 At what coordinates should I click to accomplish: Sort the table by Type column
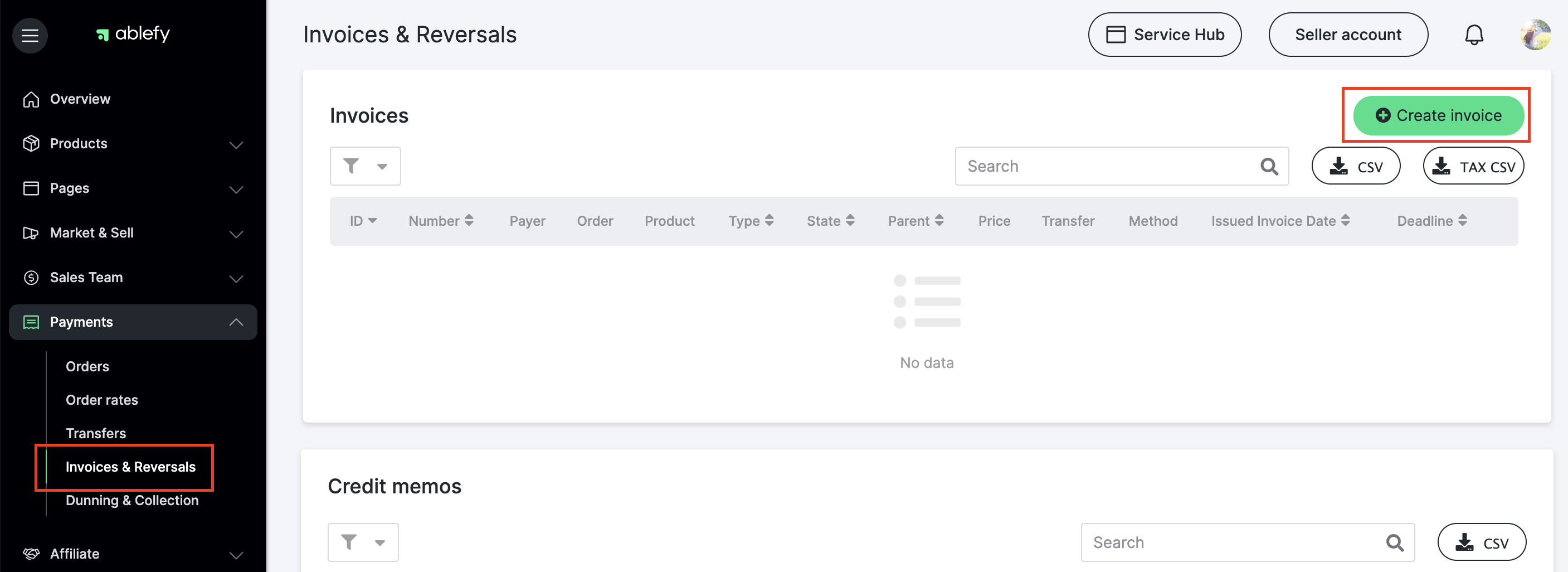[x=751, y=221]
